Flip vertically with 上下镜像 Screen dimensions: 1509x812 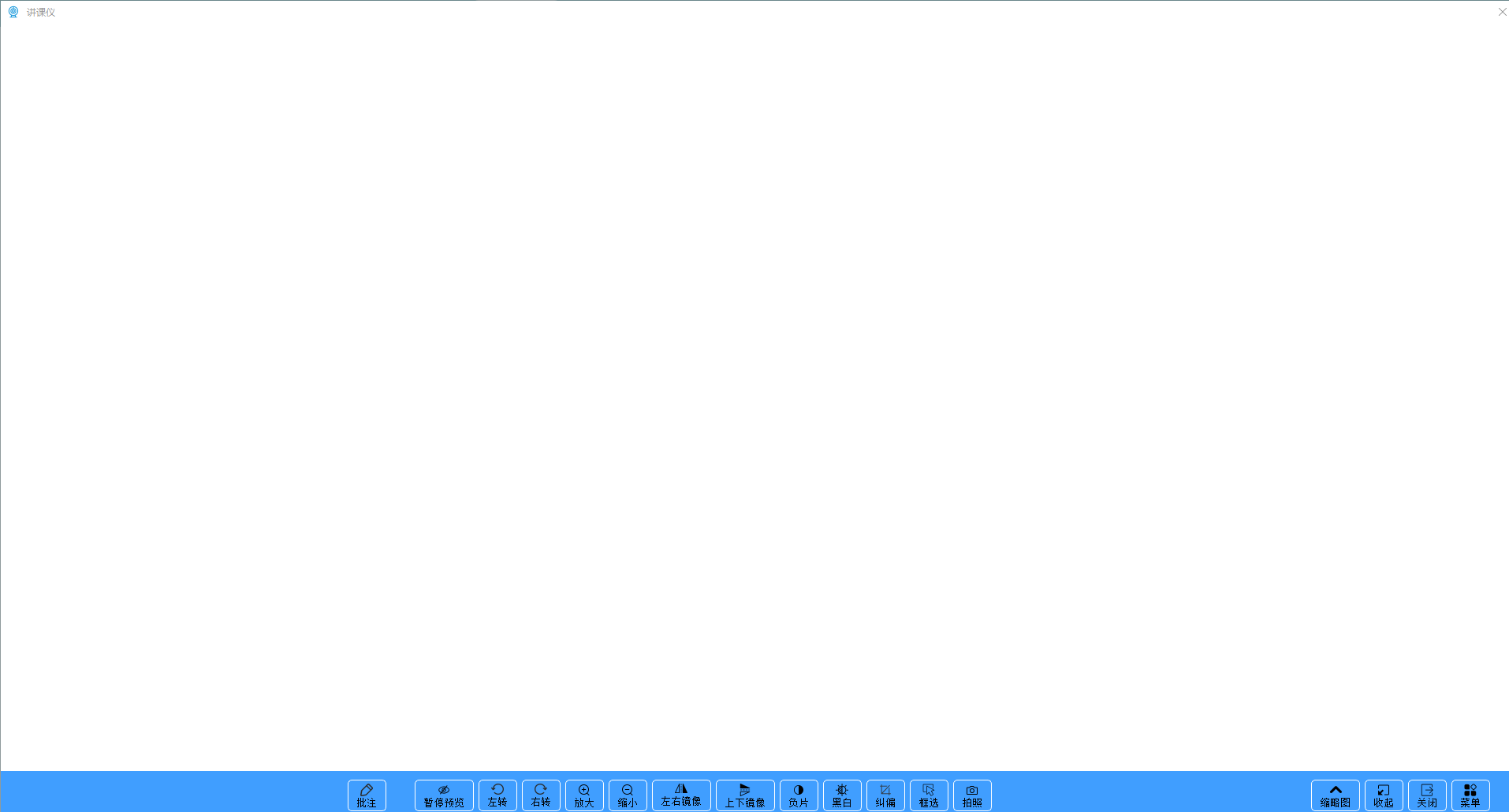pos(745,795)
